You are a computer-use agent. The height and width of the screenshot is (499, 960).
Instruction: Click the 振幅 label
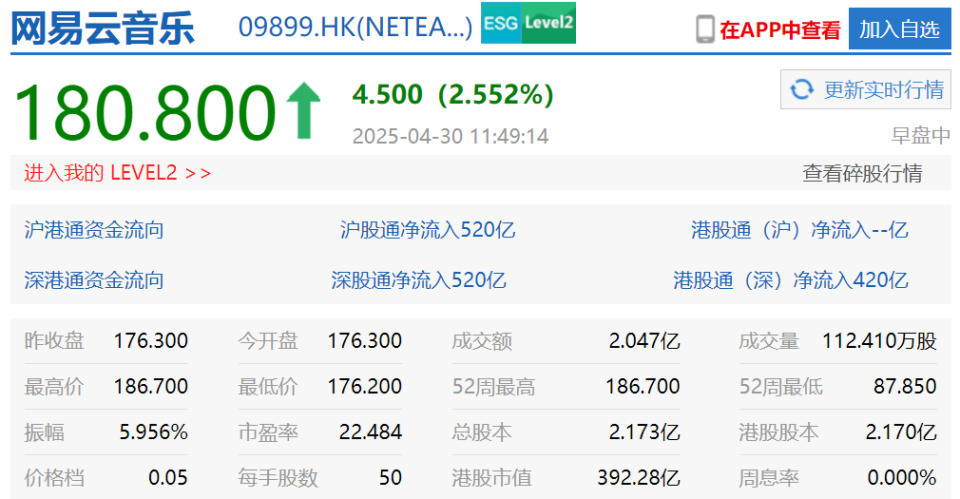pyautogui.click(x=44, y=432)
